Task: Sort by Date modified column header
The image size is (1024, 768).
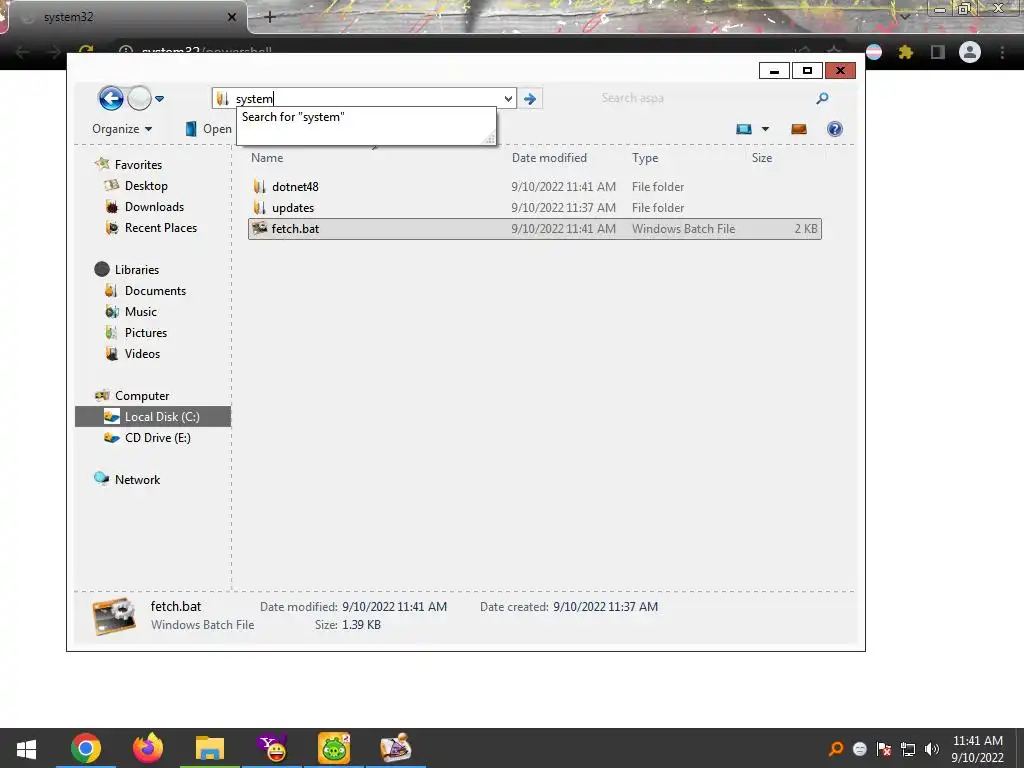Action: pyautogui.click(x=549, y=157)
